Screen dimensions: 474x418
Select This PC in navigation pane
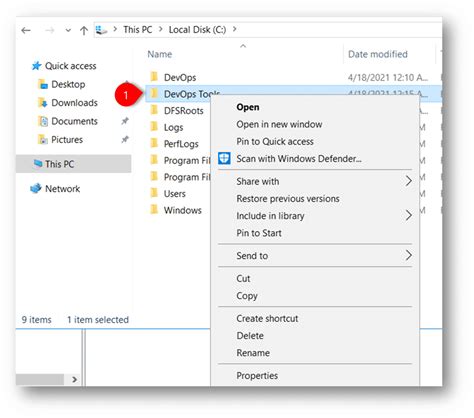[59, 164]
